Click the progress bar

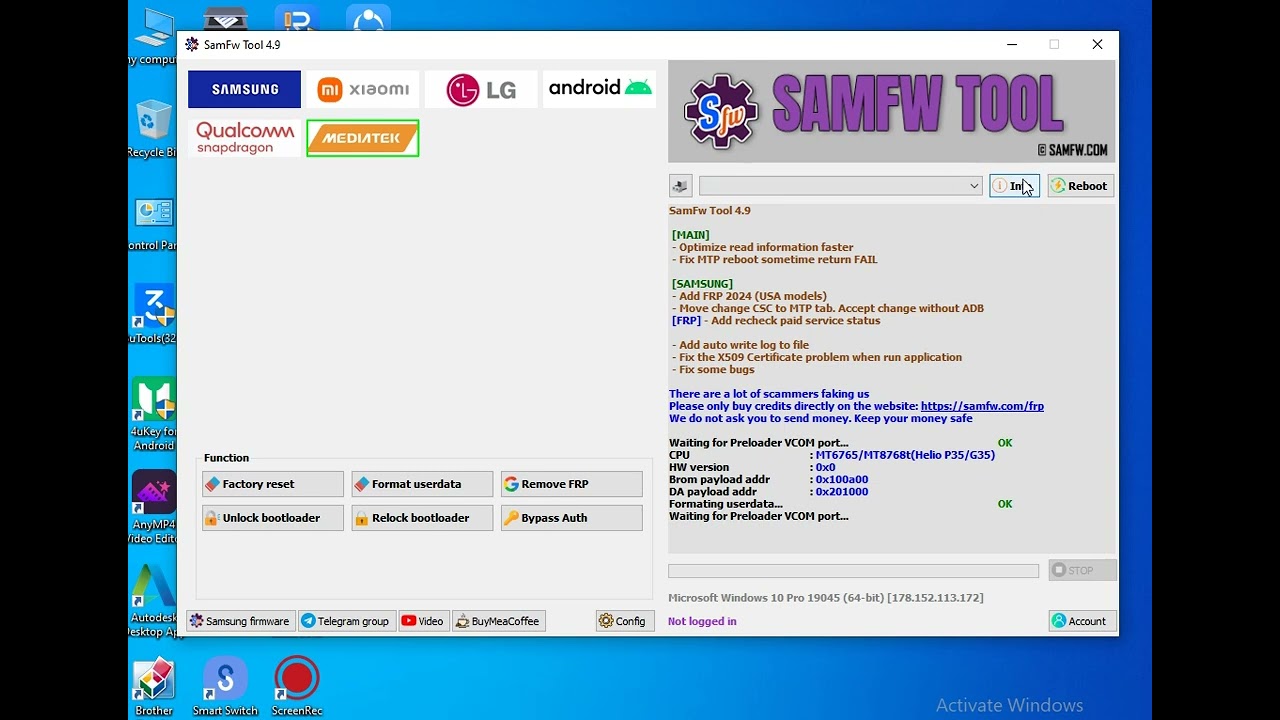(853, 571)
